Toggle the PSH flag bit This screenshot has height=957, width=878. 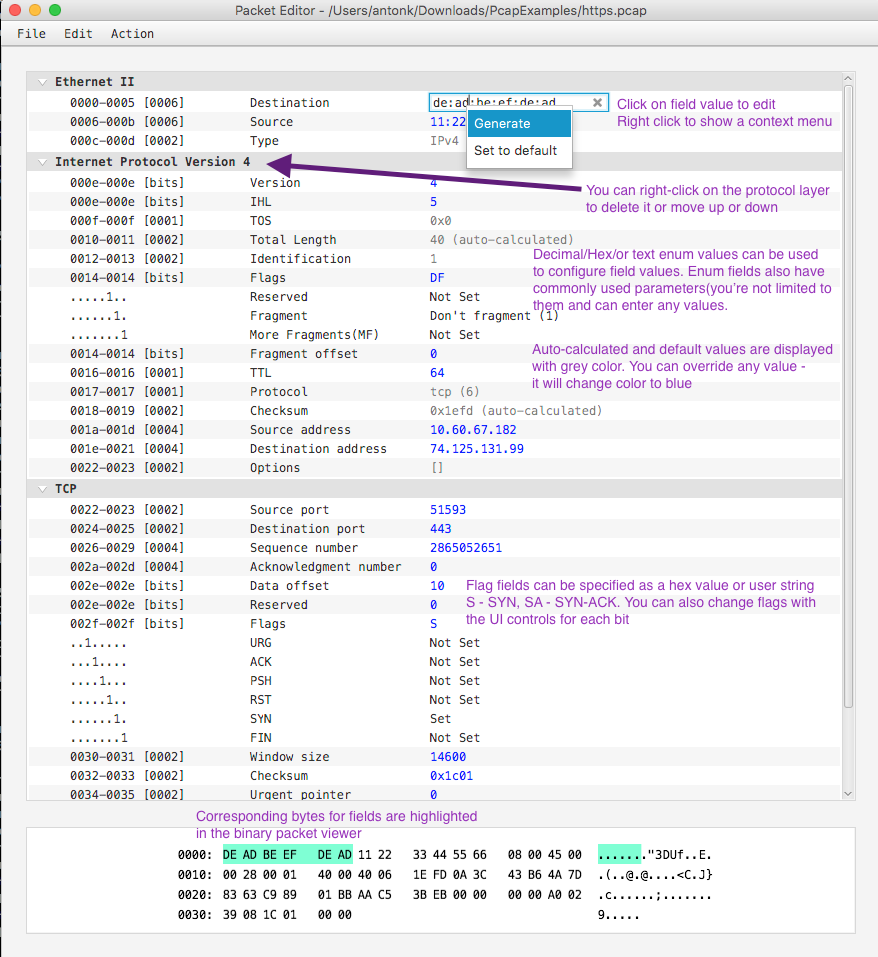pos(455,681)
